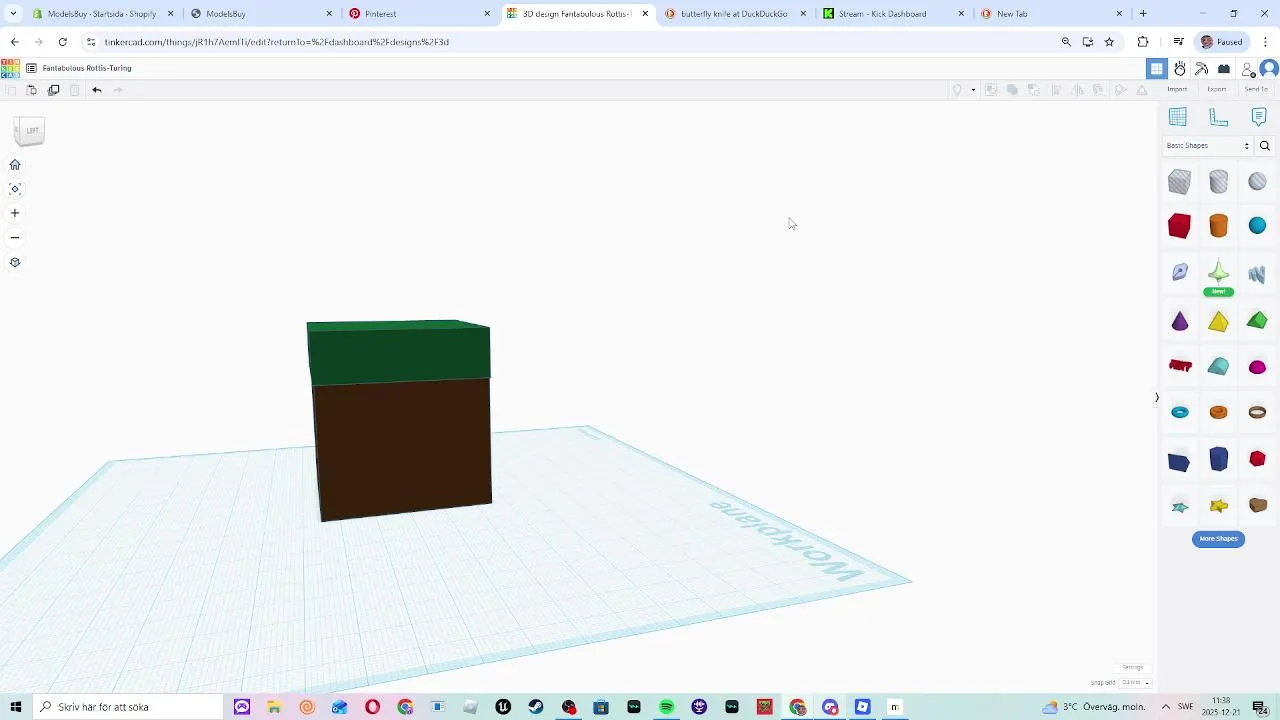Select the Ruler tool
Viewport: 1280px width, 720px height.
coord(1219,117)
